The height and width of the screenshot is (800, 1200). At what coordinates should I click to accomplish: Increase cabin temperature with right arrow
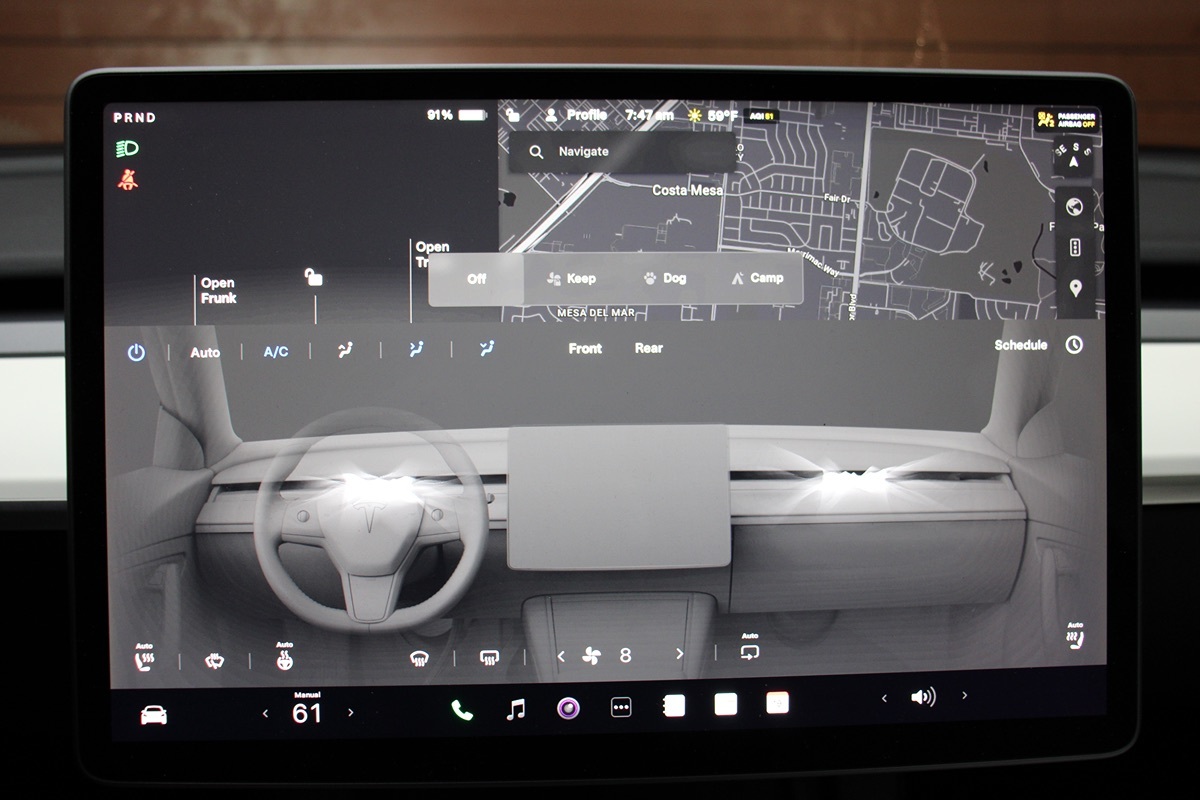click(x=350, y=713)
